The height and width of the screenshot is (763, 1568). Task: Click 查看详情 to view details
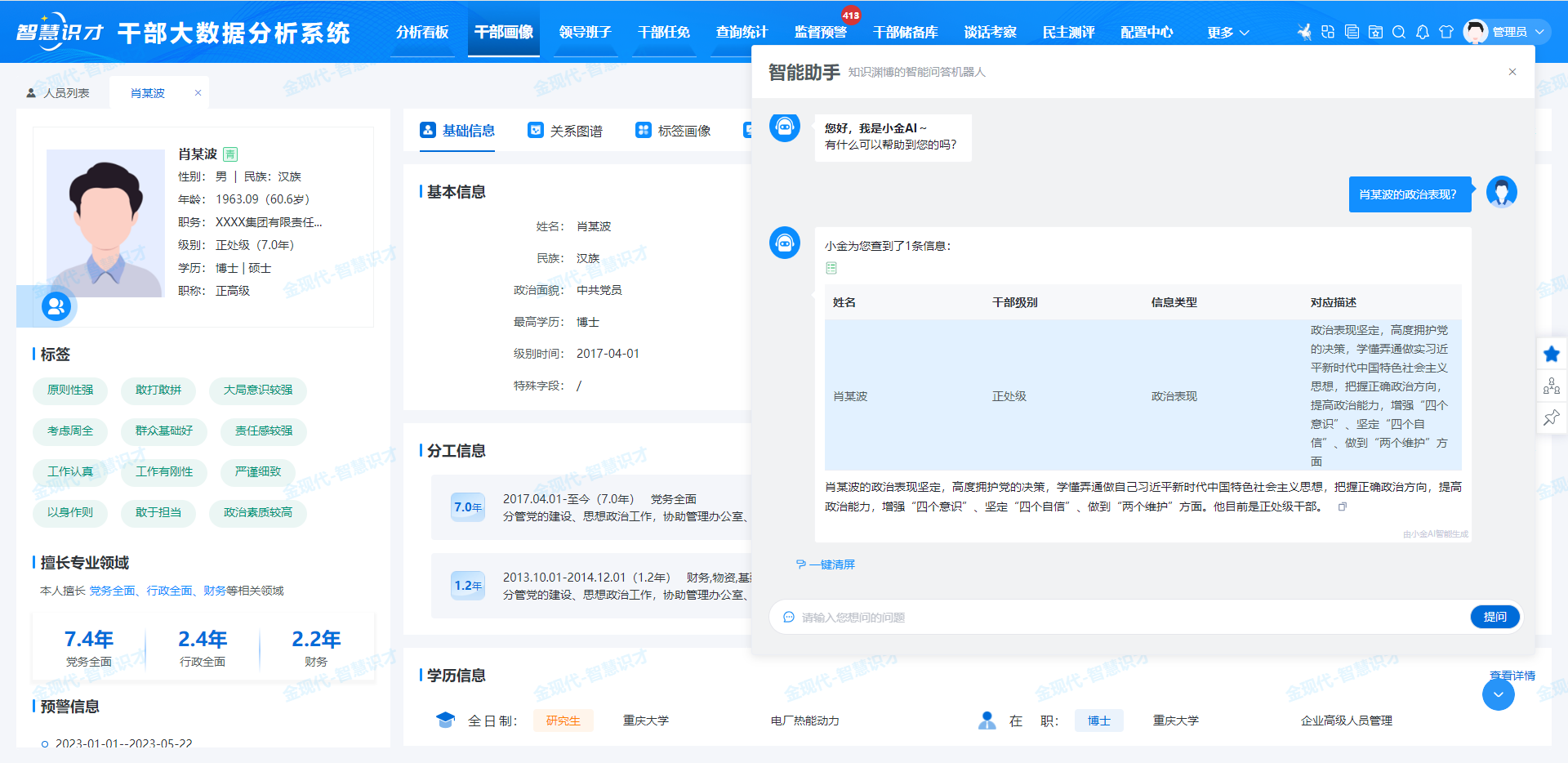pos(1512,676)
